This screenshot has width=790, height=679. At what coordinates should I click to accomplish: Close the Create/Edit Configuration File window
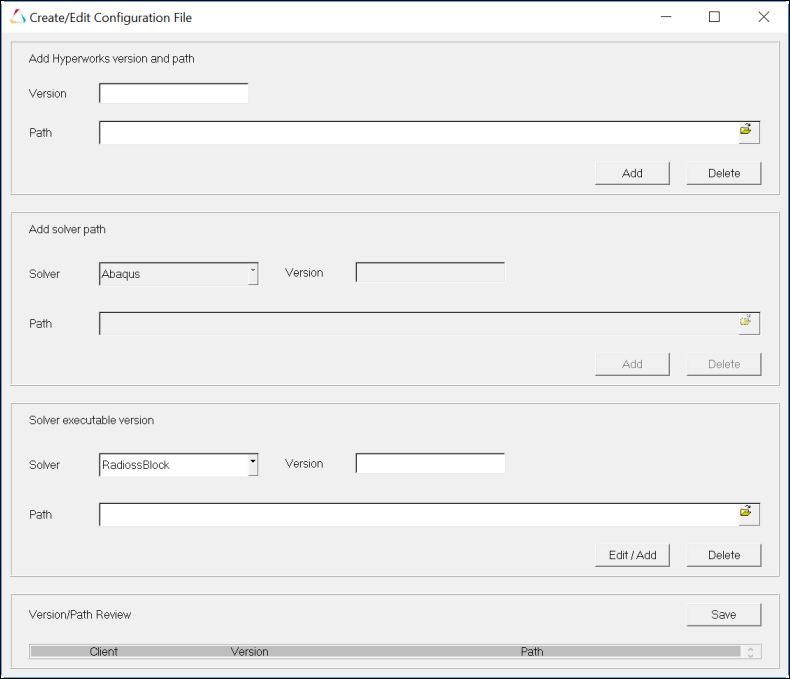(763, 17)
